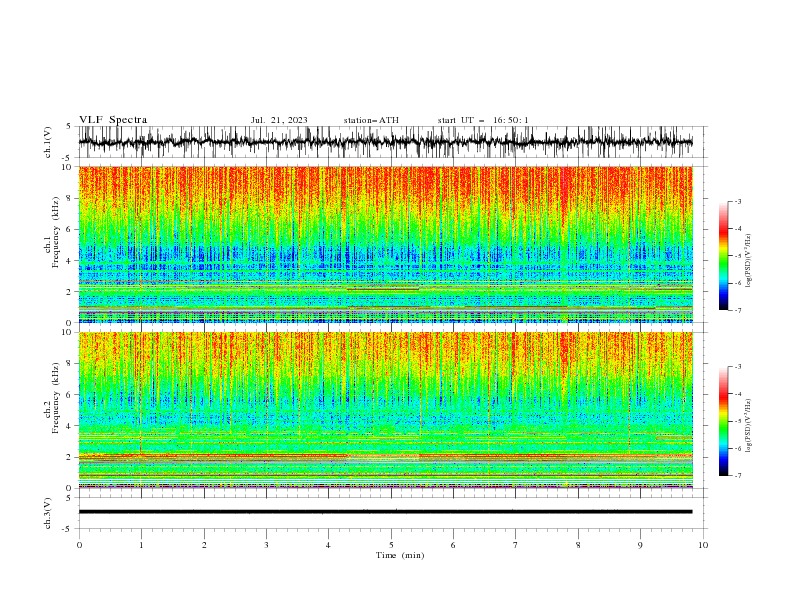Screen dimensions: 792x612
Task: Click the ch.2 frequency tick "8"
Action: pos(70,364)
